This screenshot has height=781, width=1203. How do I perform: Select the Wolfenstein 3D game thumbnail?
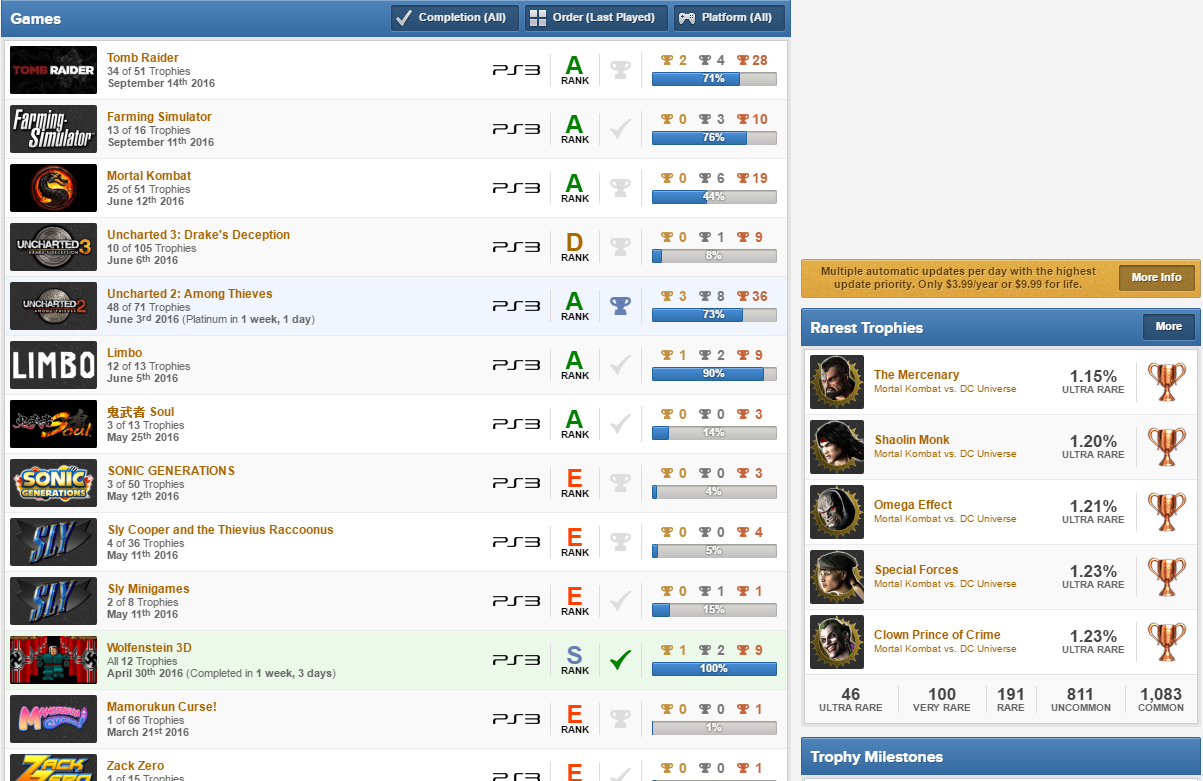52,659
